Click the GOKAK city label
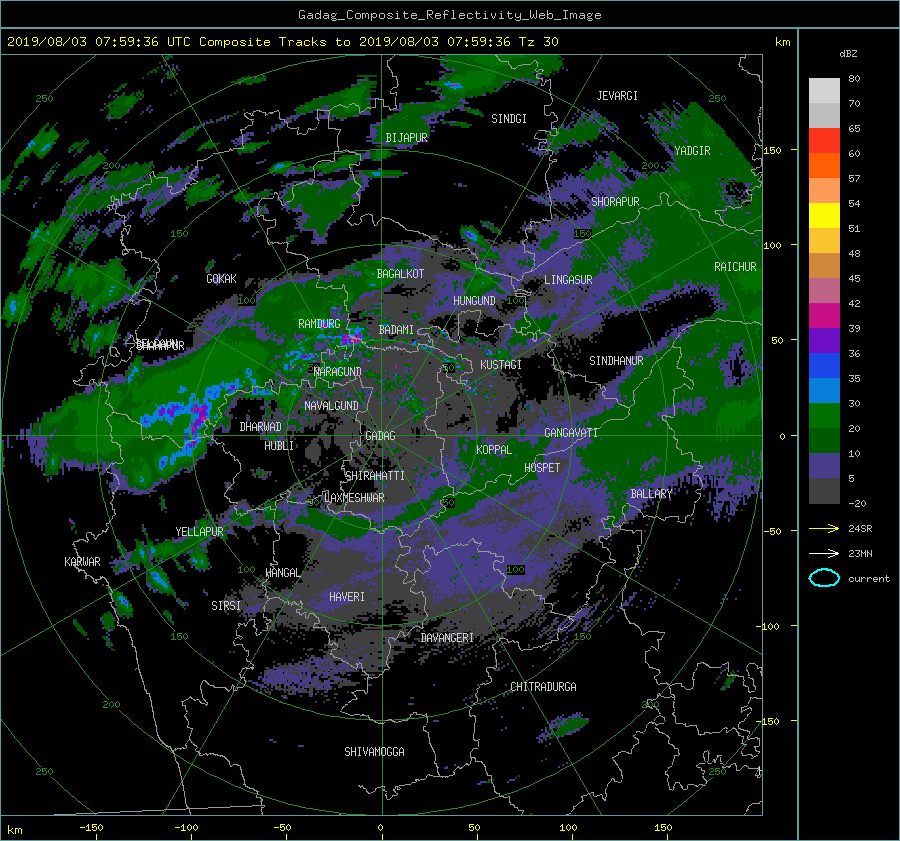 tap(221, 279)
